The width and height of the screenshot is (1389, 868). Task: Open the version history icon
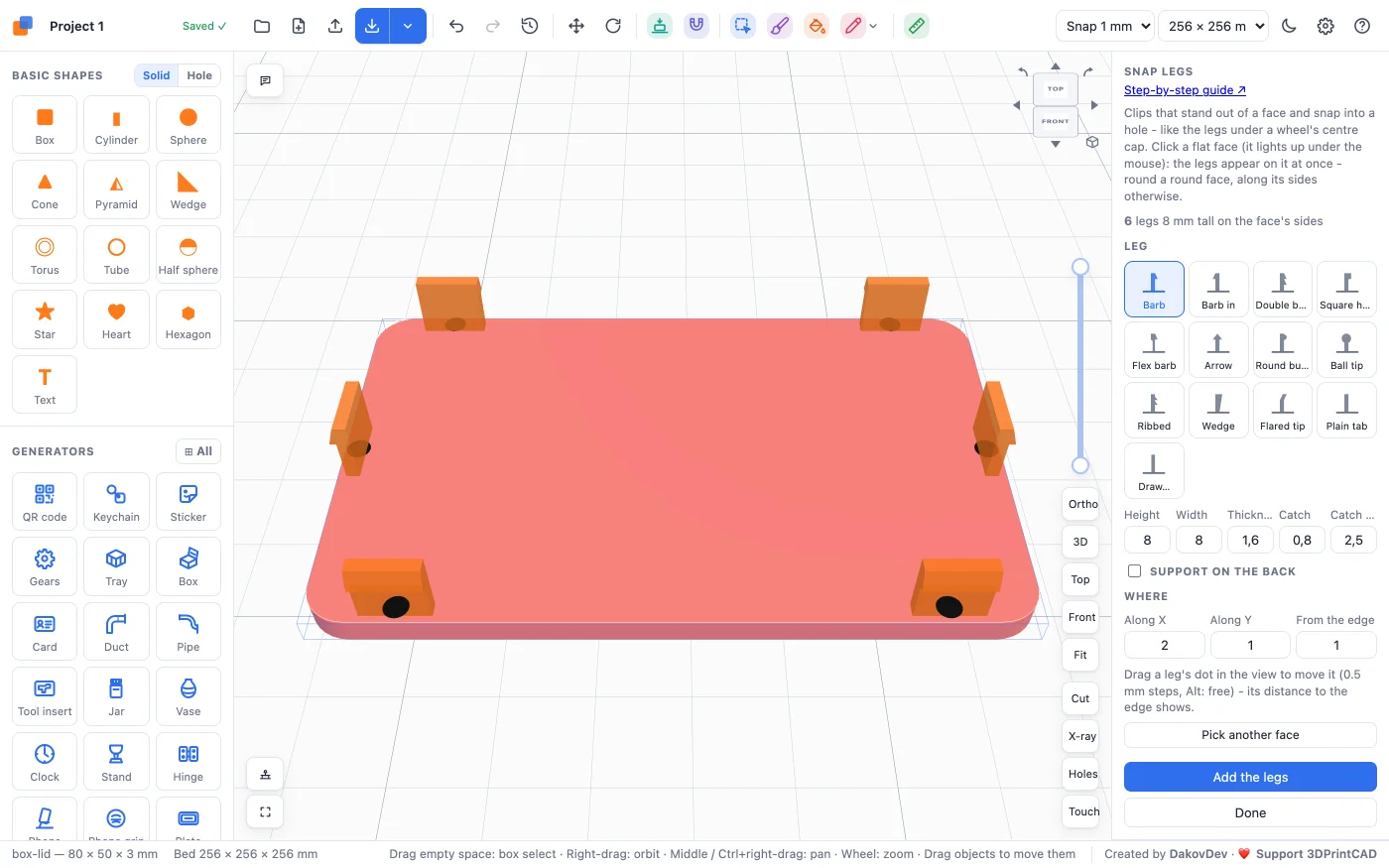pos(530,26)
